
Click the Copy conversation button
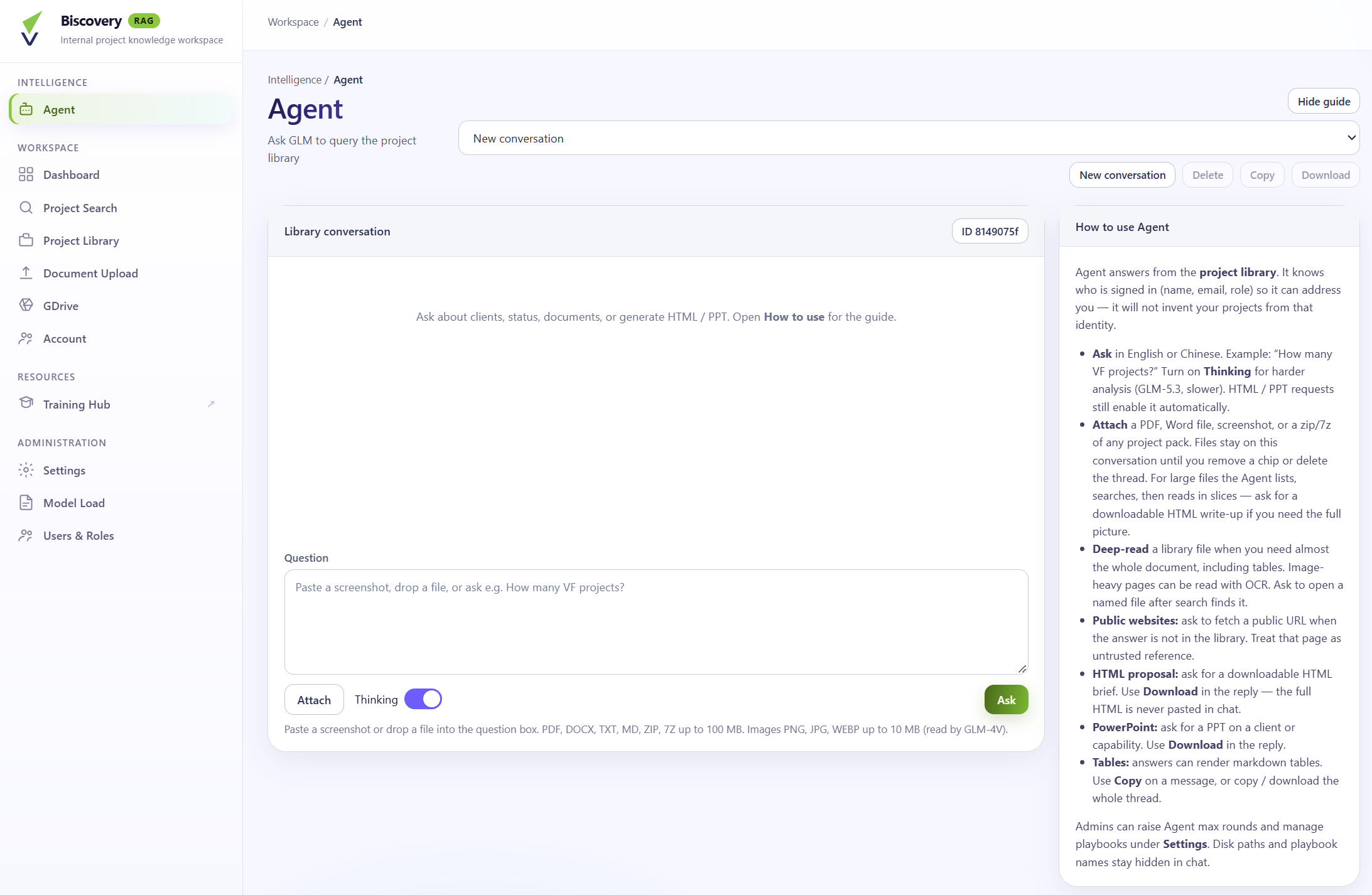click(1261, 175)
